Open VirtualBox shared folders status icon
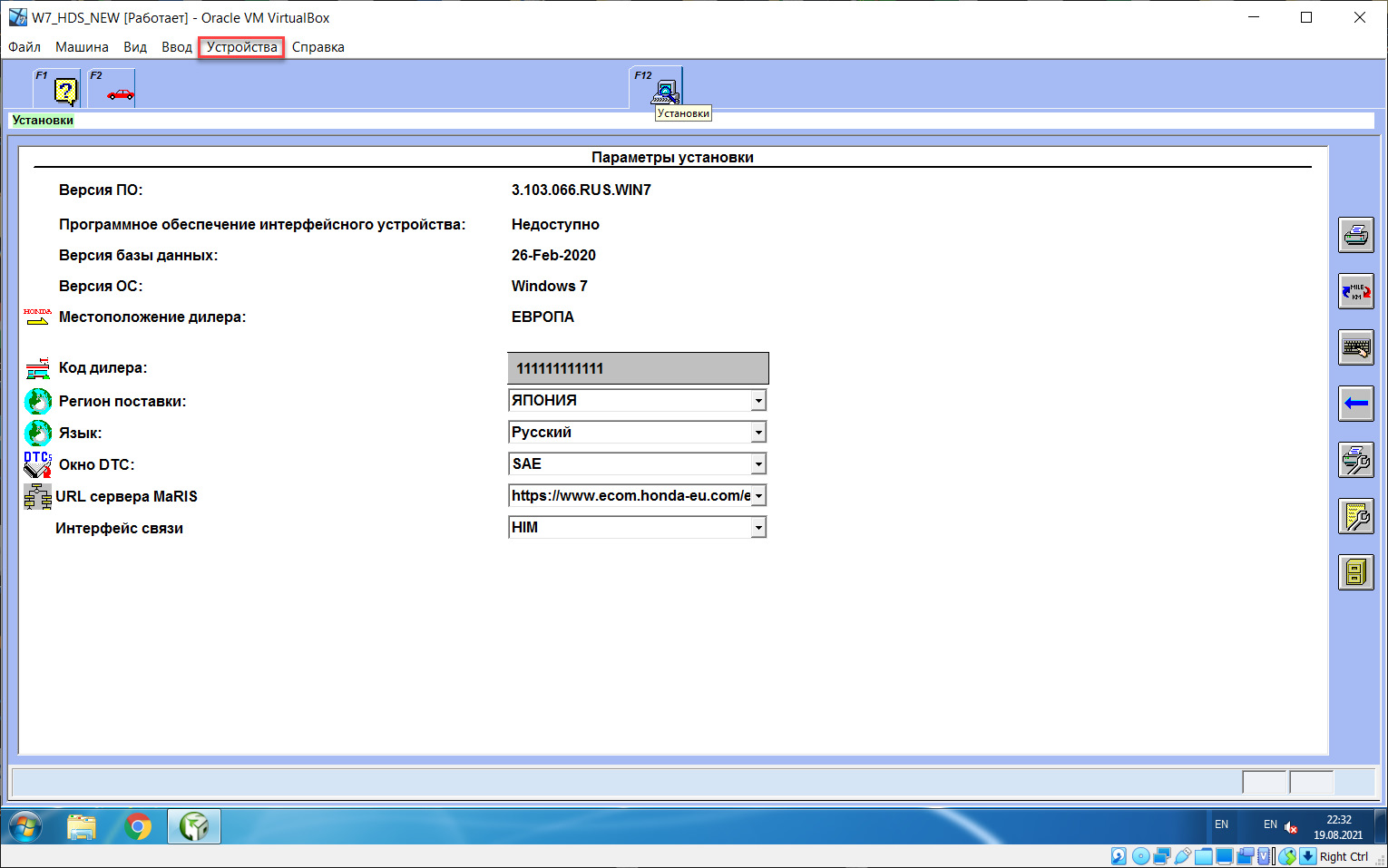1388x868 pixels. click(1204, 856)
